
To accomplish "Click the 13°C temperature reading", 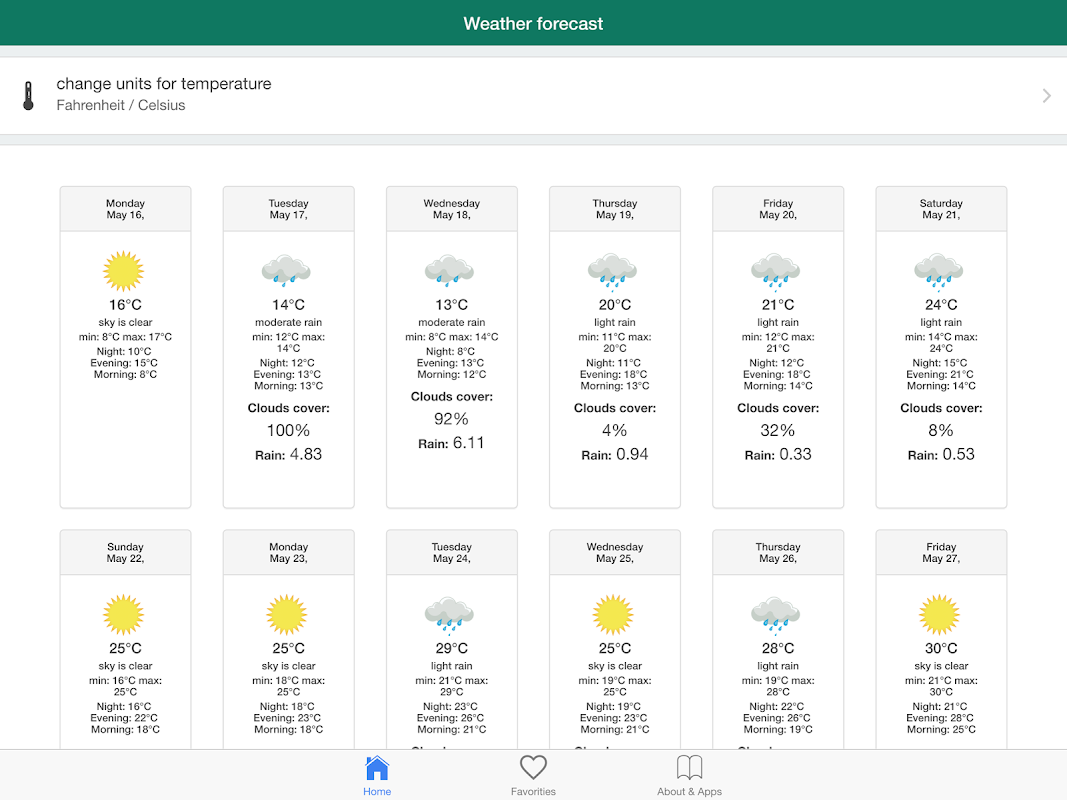I will click(x=452, y=305).
